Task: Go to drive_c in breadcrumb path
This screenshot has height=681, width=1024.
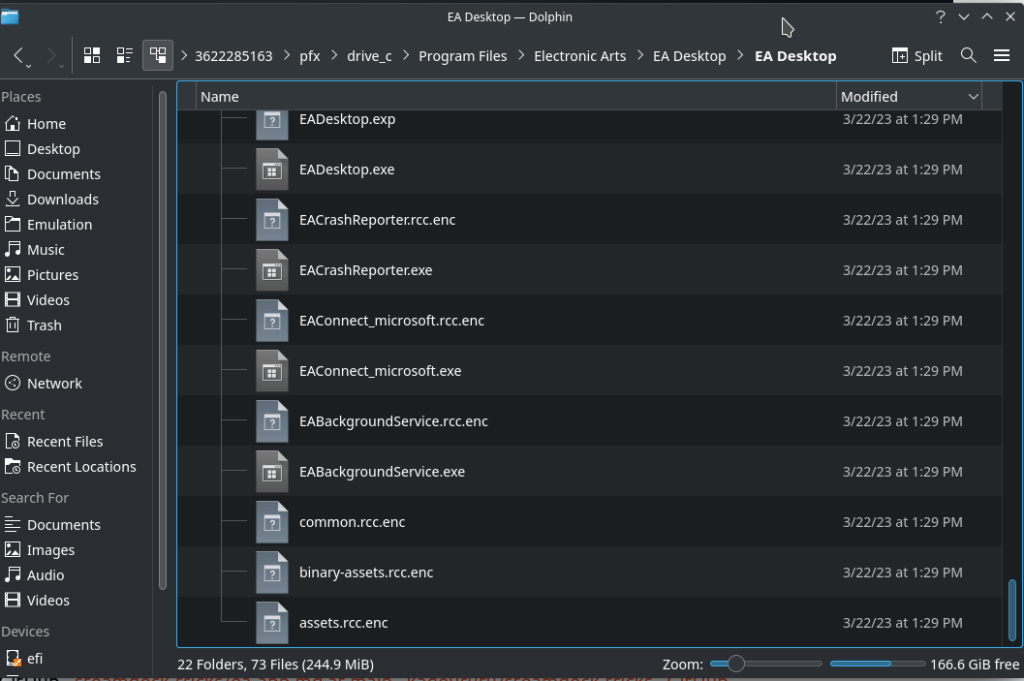Action: [x=369, y=56]
